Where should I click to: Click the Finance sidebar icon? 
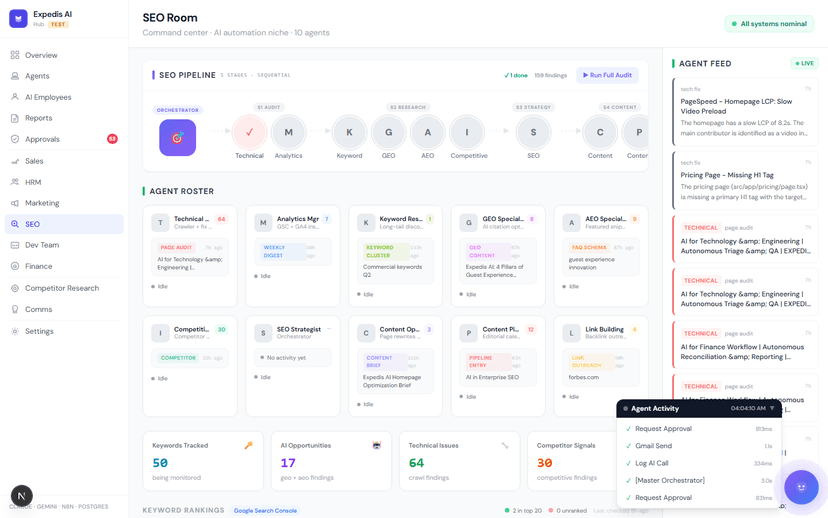(x=15, y=266)
